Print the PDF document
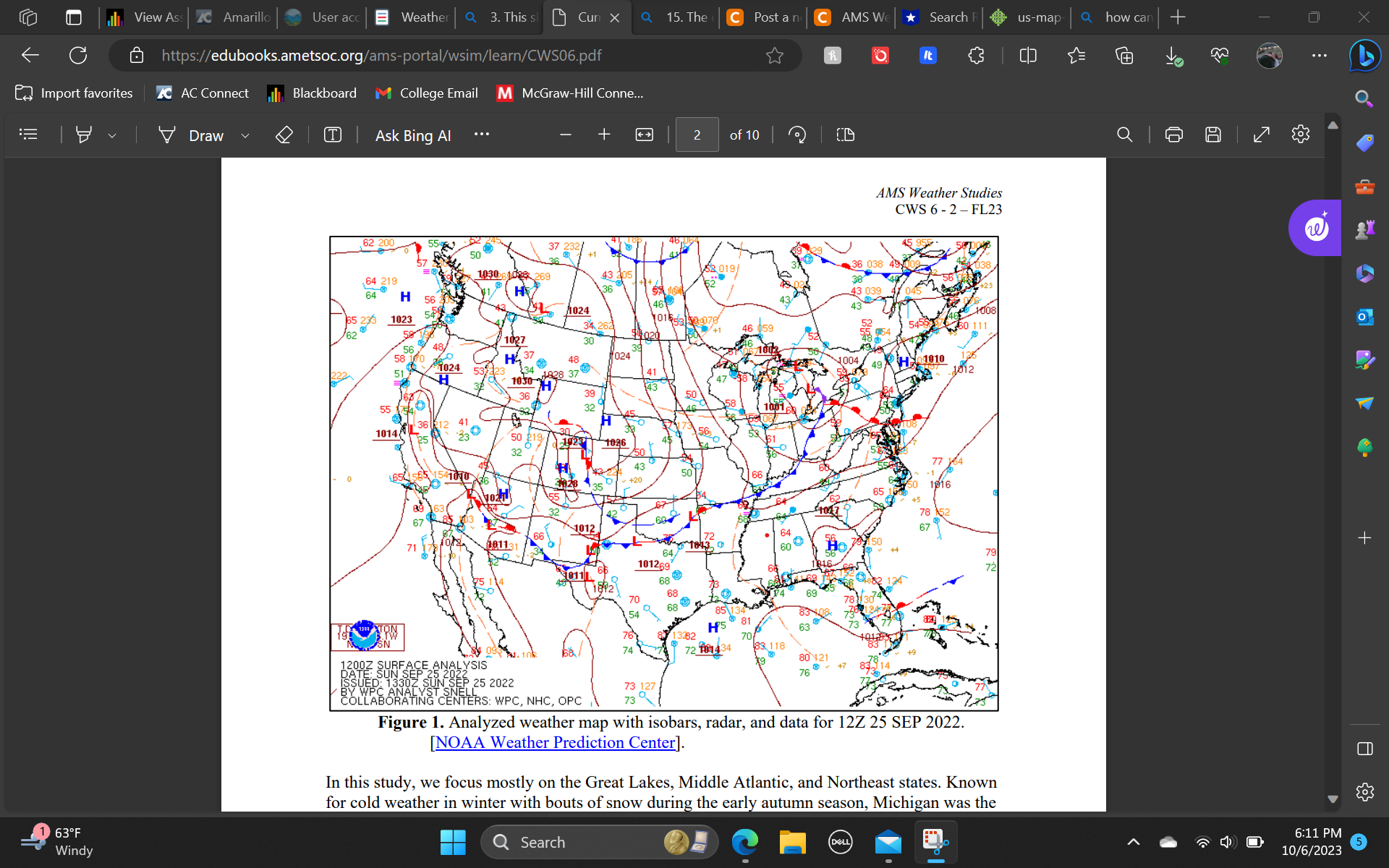 point(1173,135)
